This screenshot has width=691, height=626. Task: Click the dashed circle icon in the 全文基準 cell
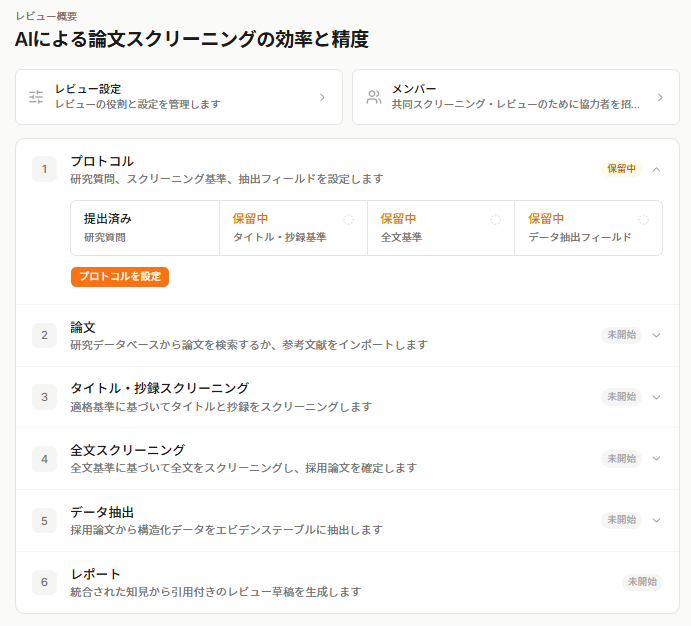(x=495, y=219)
